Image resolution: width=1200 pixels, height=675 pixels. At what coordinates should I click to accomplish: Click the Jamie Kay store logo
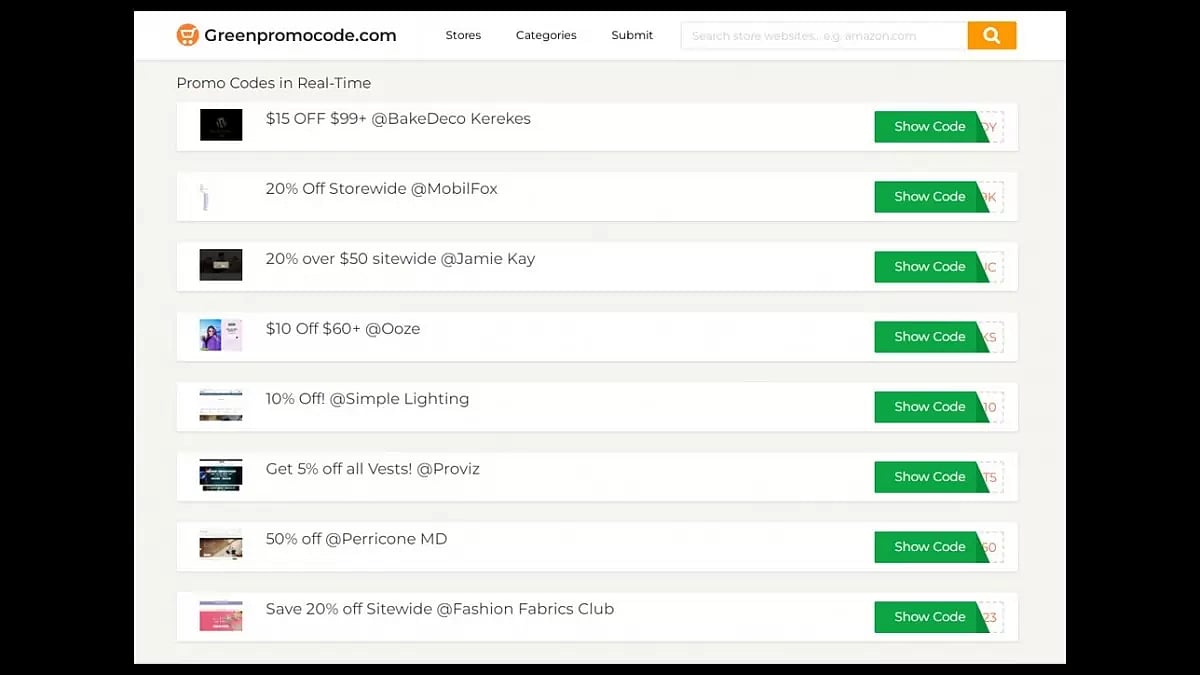[x=220, y=265]
